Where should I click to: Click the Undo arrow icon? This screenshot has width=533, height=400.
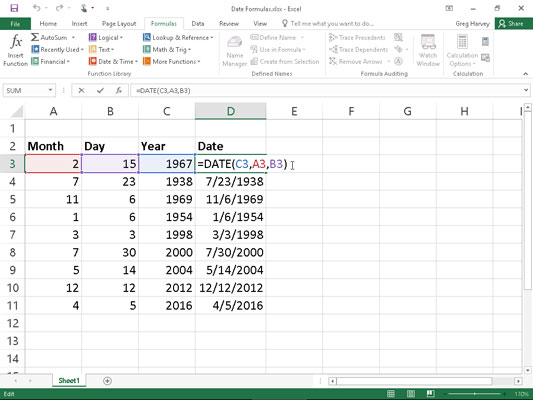(36, 8)
